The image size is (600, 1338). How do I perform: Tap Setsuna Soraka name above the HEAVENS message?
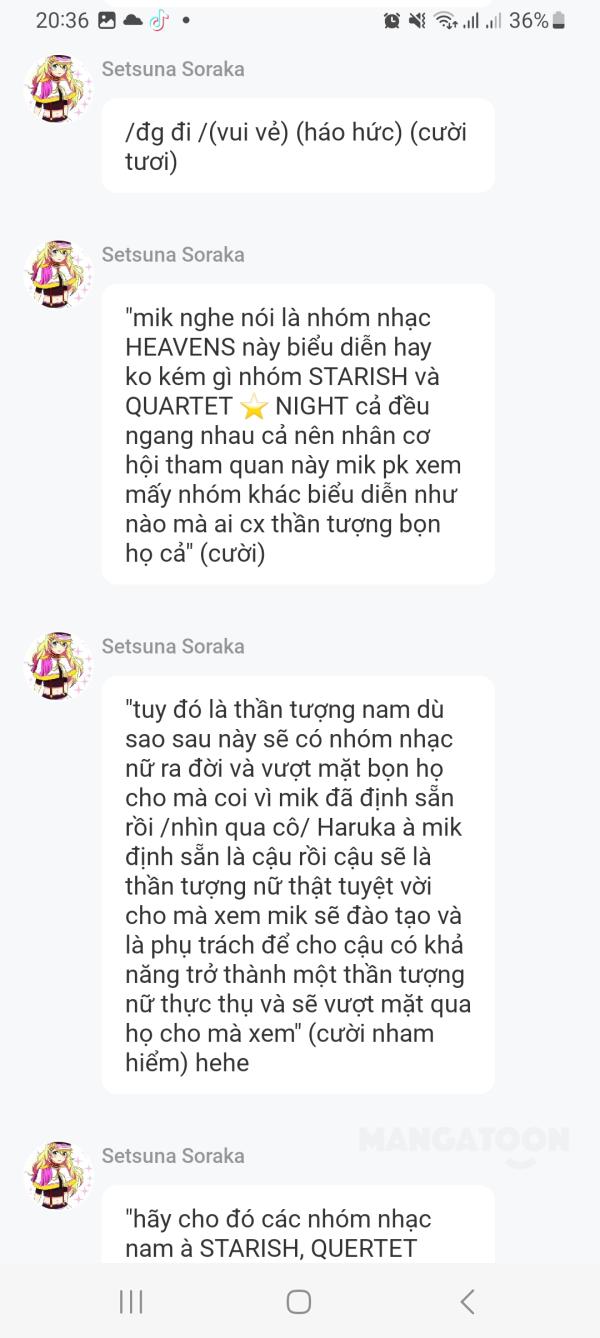[173, 255]
